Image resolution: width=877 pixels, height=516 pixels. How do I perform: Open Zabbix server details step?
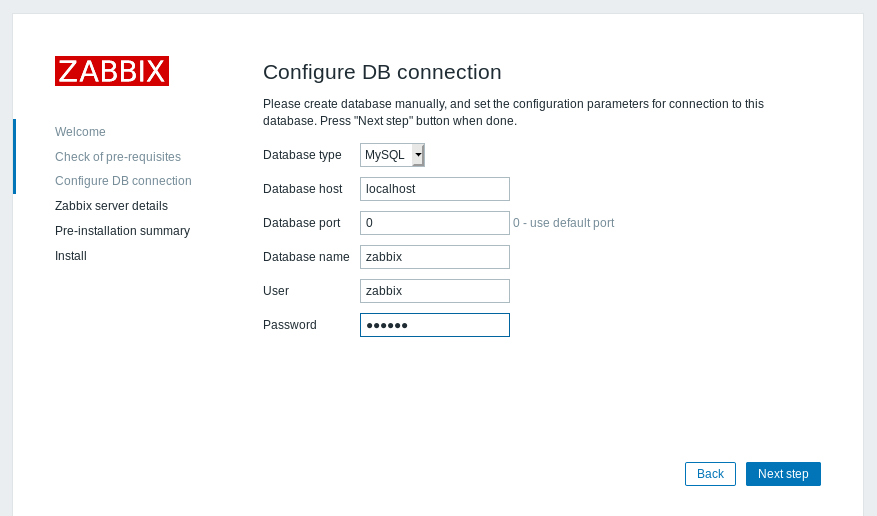(x=111, y=206)
